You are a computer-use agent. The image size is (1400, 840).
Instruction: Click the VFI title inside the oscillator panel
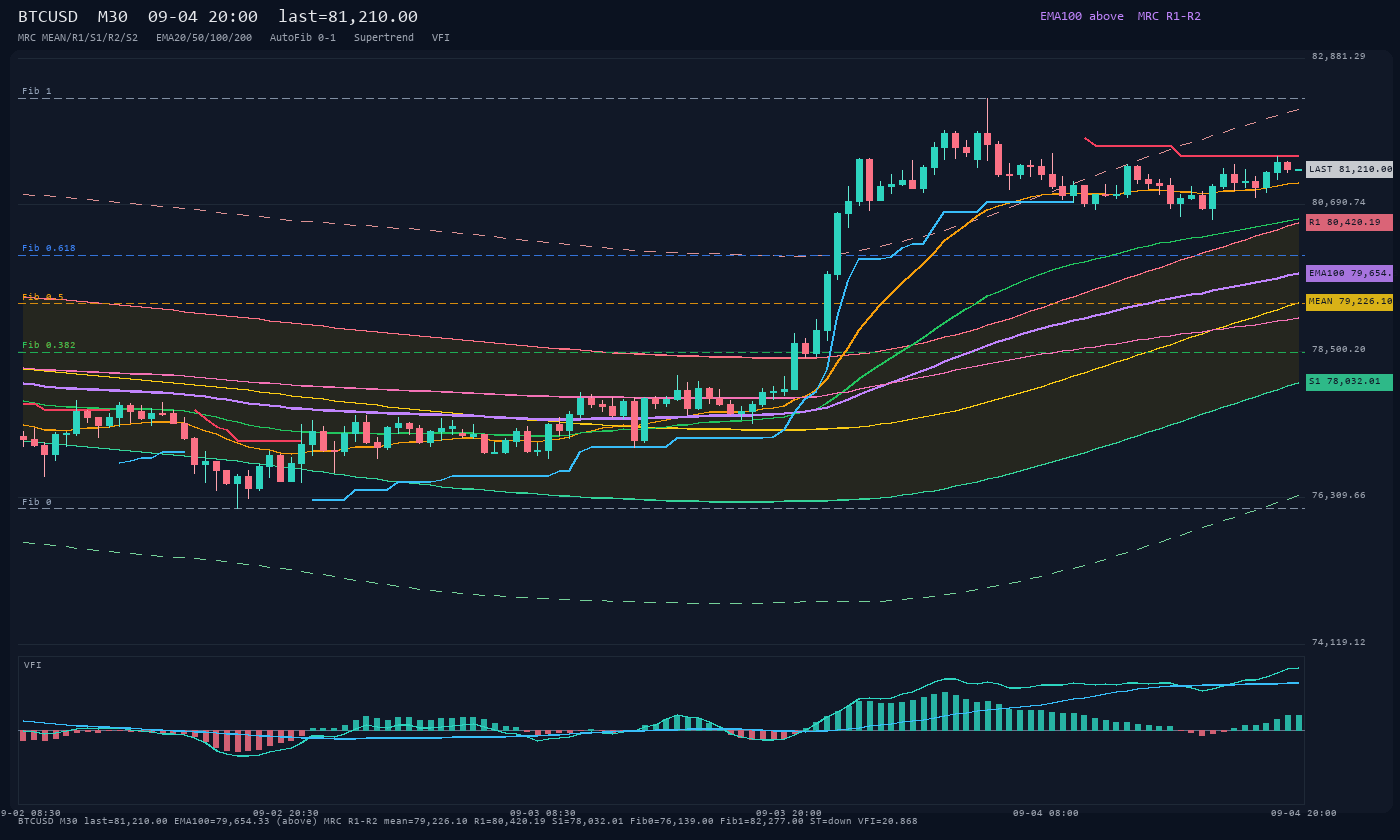[33, 665]
